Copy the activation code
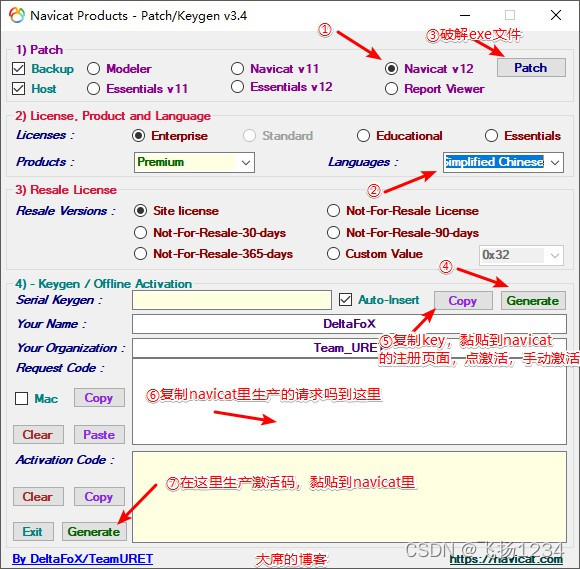Screen dimensions: 580x569 [99, 496]
